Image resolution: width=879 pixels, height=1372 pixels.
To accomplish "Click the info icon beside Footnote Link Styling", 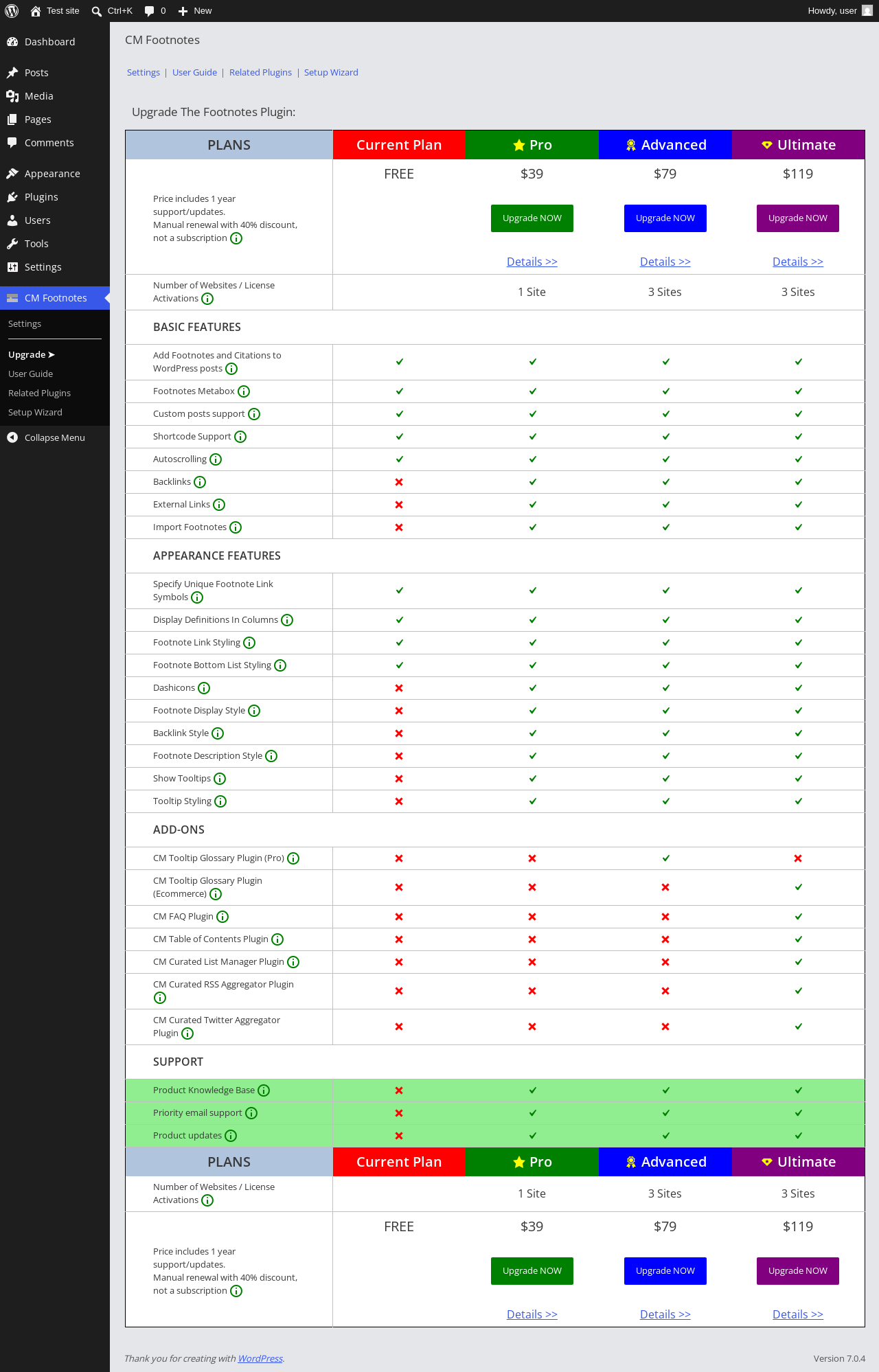I will (x=249, y=643).
